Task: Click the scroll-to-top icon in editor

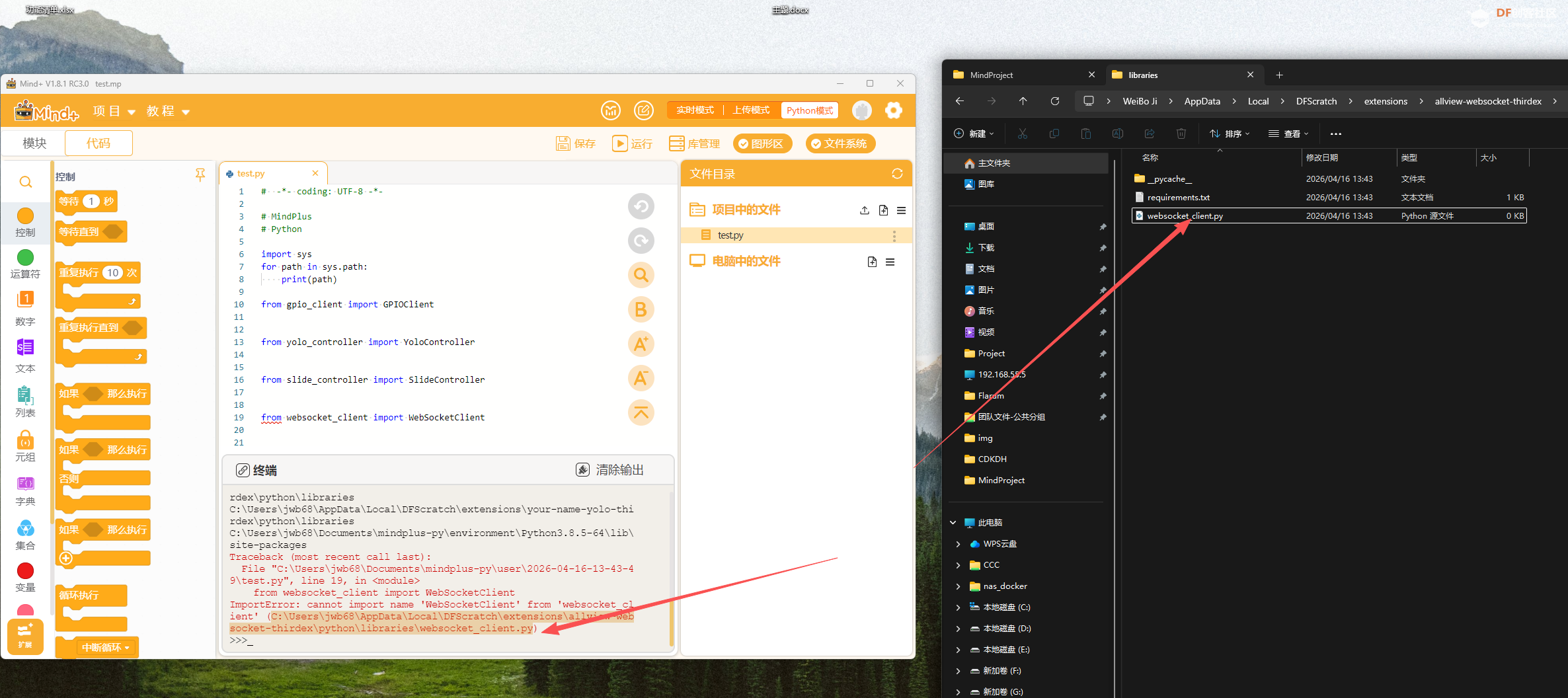Action: pos(641,412)
